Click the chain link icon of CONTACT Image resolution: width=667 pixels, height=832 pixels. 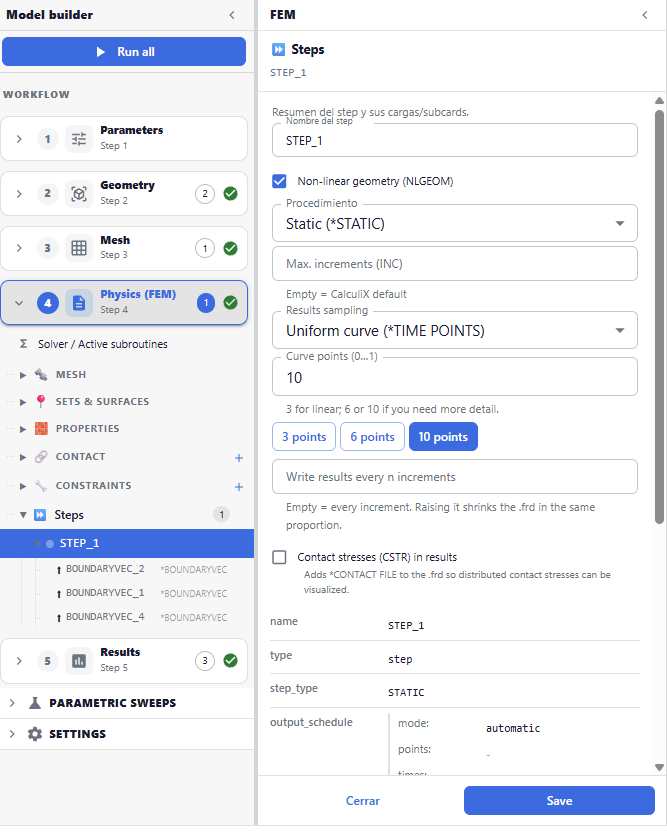[x=41, y=456]
